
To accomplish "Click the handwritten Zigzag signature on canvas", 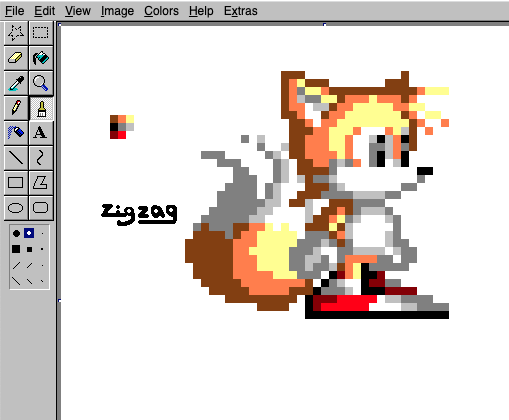I will [139, 214].
